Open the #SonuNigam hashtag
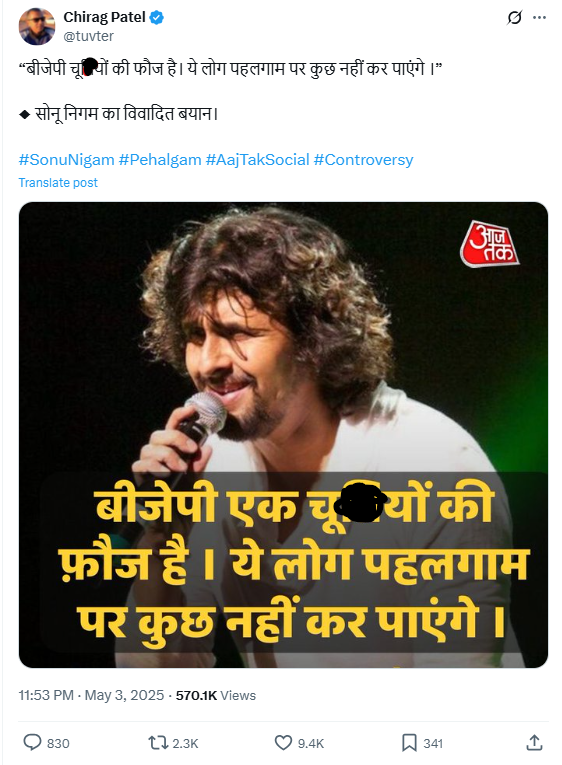 [x=66, y=160]
